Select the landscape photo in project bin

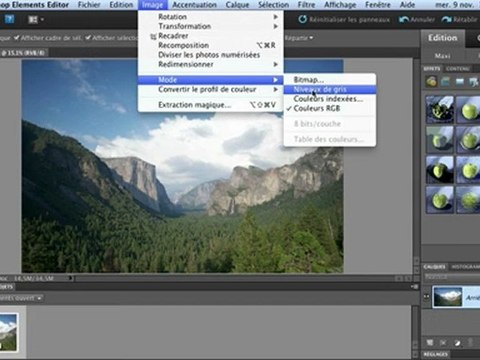[x=8, y=332]
